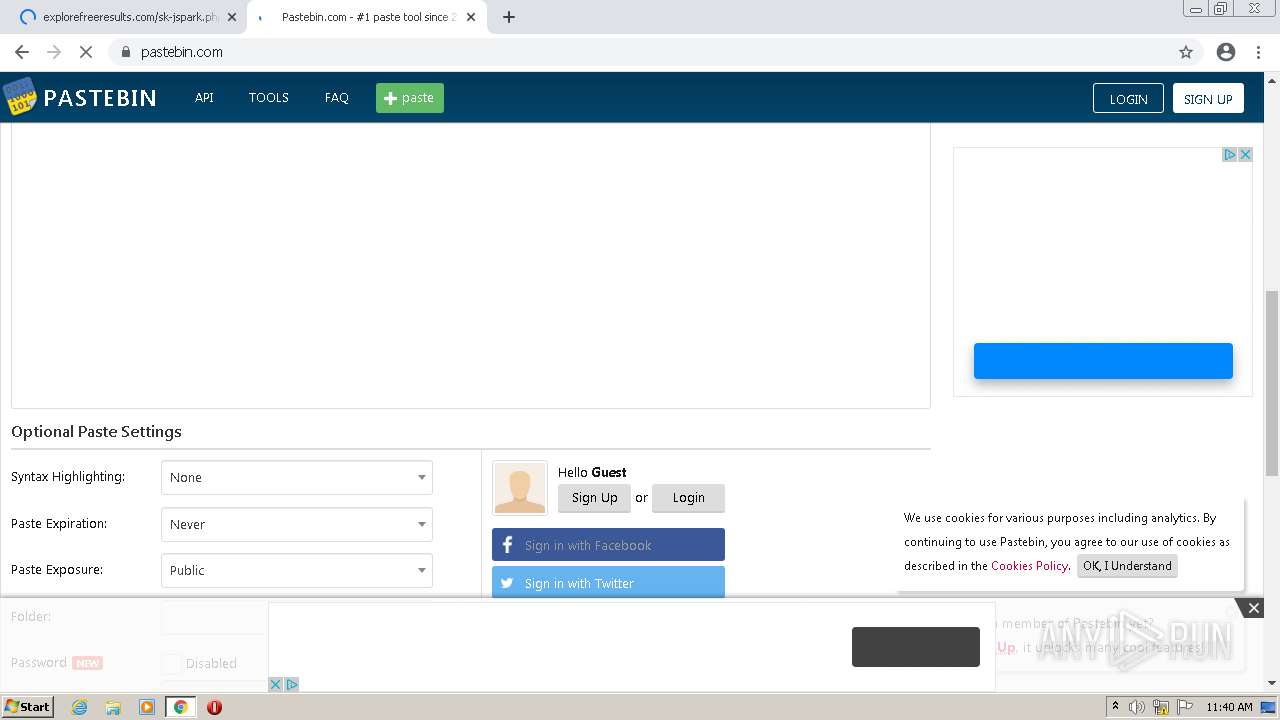
Task: Open the API menu item
Action: point(204,98)
